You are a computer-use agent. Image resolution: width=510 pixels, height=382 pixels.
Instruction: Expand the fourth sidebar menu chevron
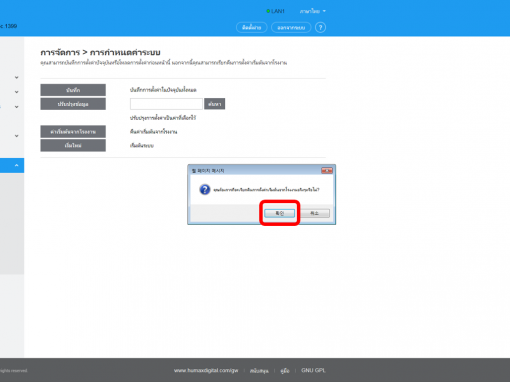[x=17, y=136]
